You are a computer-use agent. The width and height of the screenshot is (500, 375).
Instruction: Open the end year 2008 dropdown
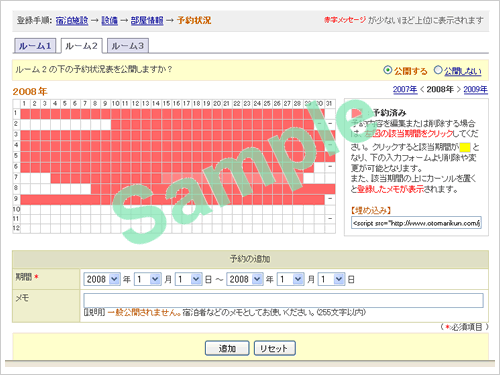tap(244, 279)
